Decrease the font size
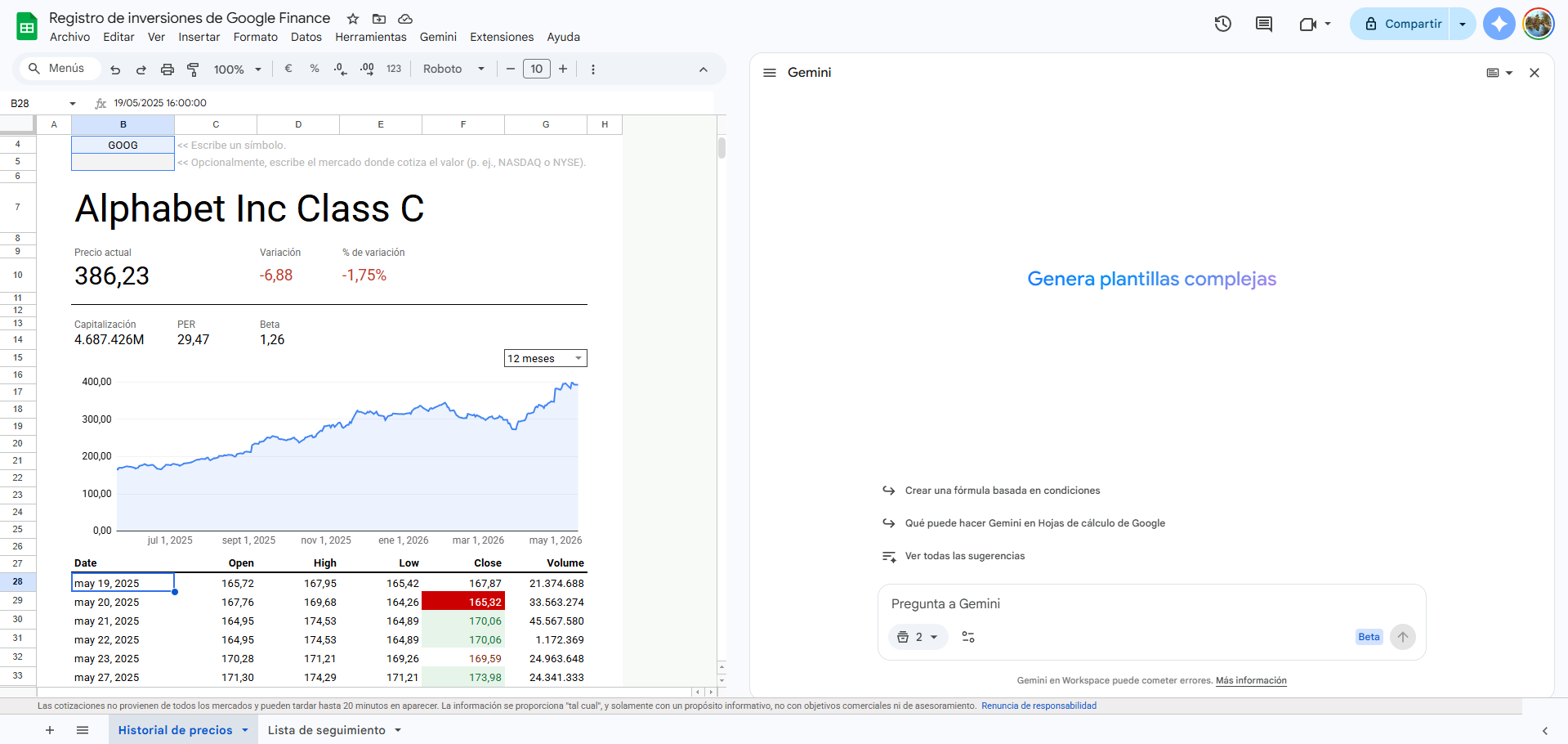This screenshot has height=744, width=1568. [511, 69]
